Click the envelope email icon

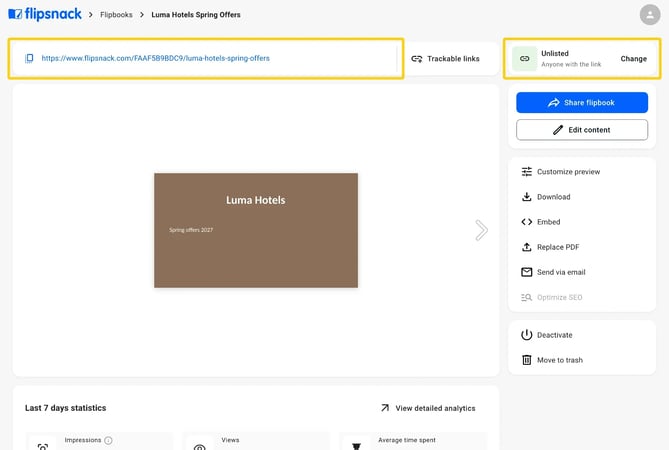(526, 272)
